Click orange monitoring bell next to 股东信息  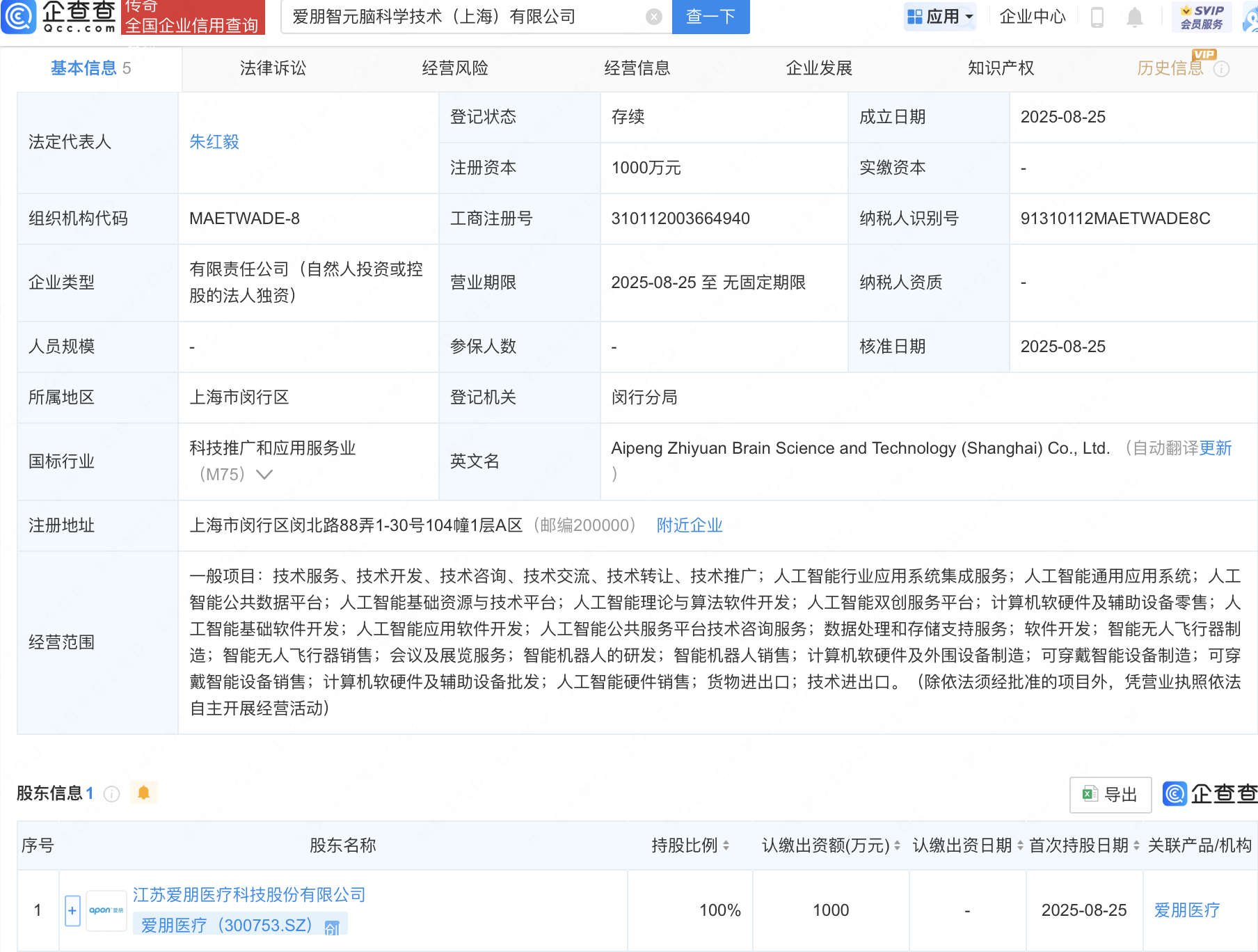point(144,793)
